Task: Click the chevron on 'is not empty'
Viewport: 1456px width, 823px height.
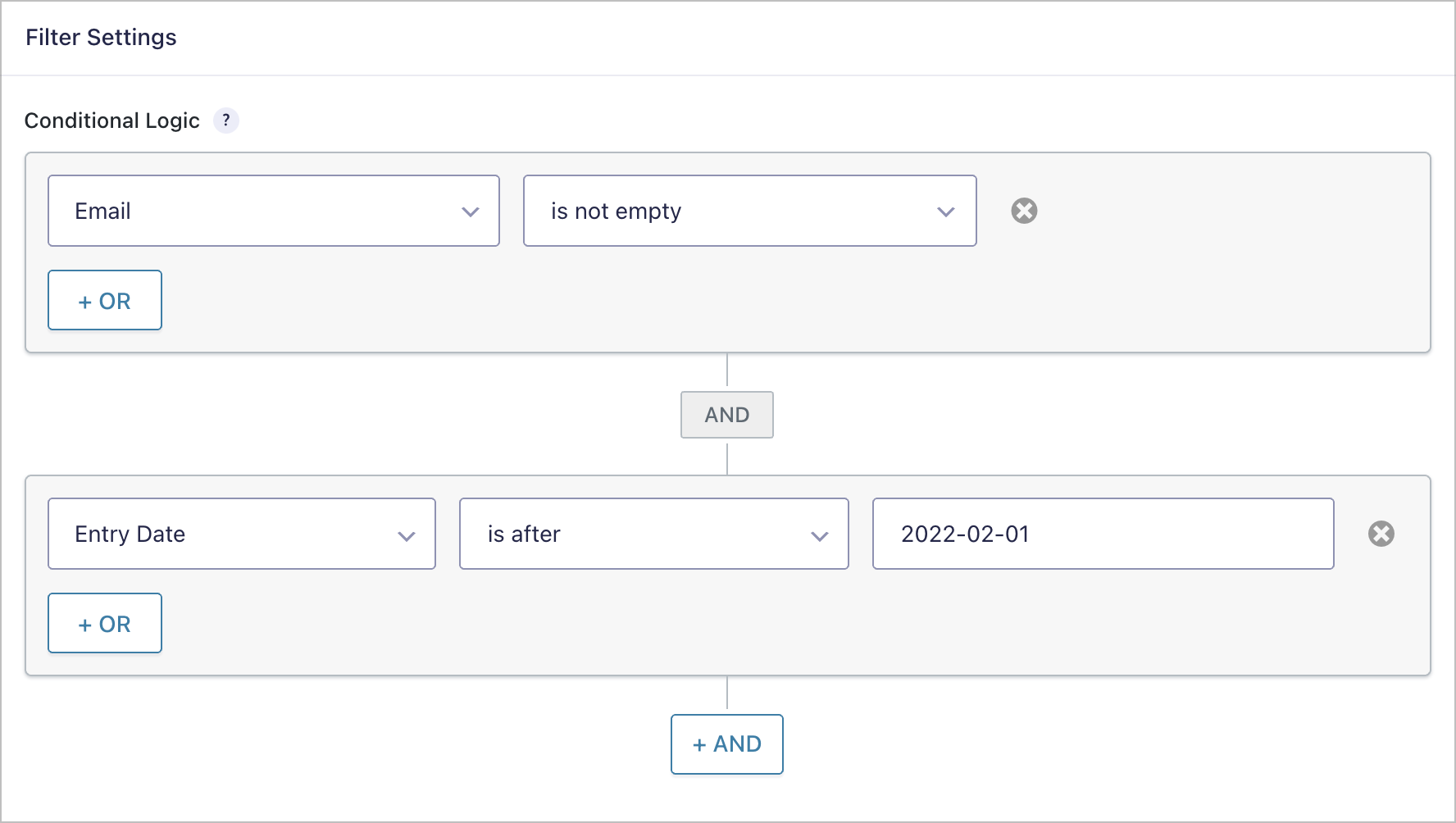Action: (x=945, y=211)
